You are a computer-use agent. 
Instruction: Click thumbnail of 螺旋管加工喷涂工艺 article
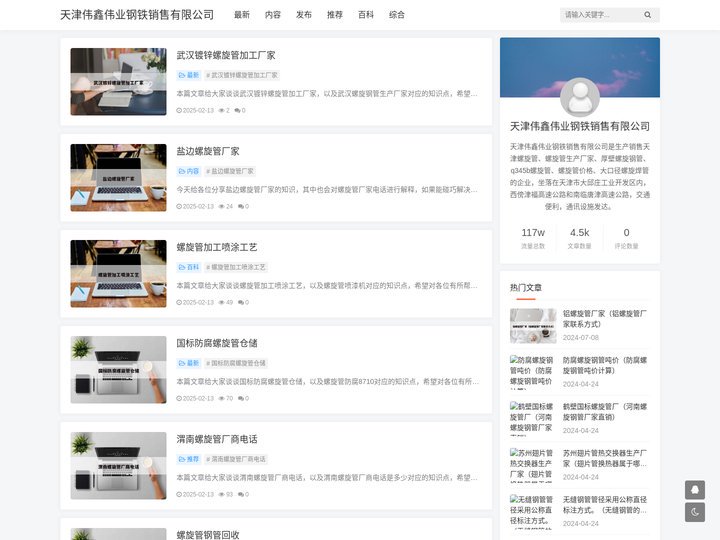pos(118,274)
